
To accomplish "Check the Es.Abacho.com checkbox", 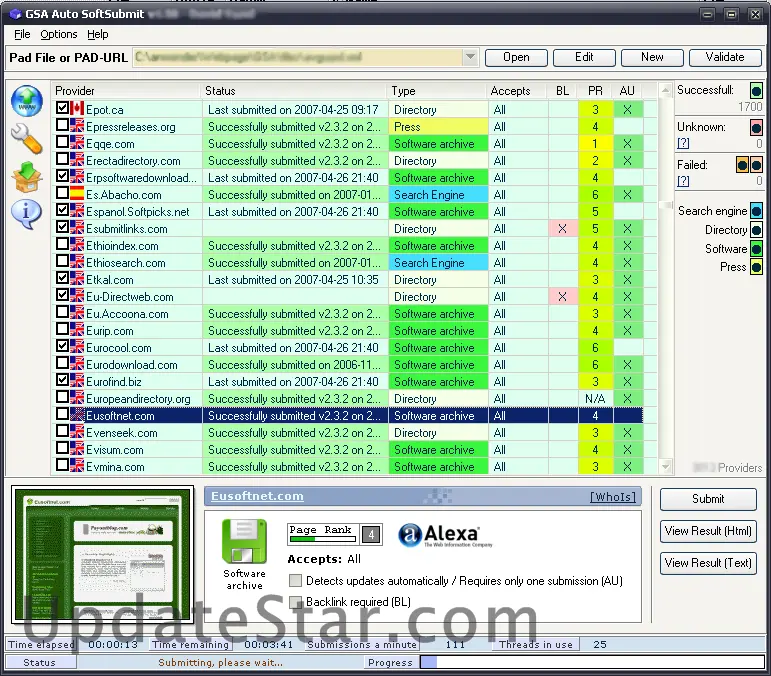I will pyautogui.click(x=62, y=193).
